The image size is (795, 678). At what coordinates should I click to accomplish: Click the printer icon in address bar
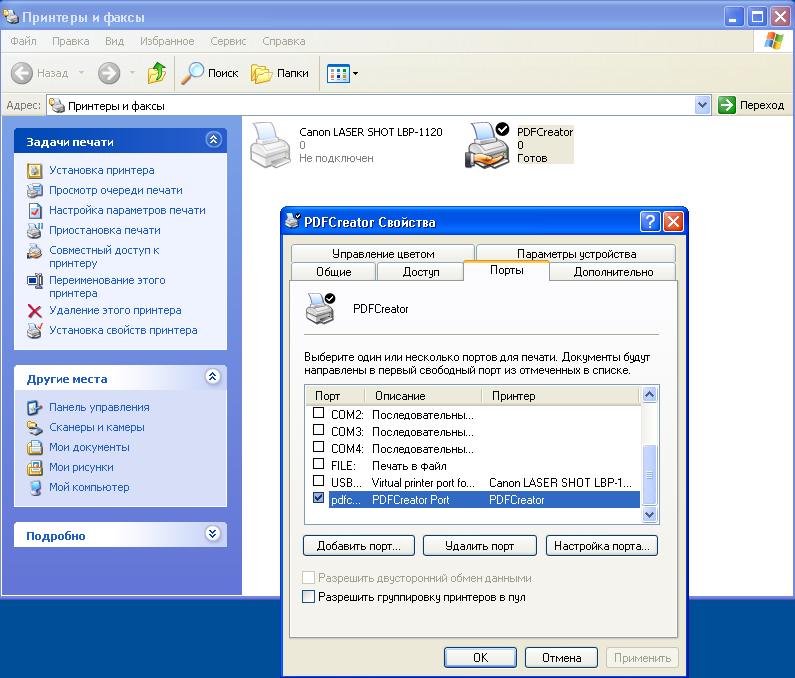pos(57,105)
